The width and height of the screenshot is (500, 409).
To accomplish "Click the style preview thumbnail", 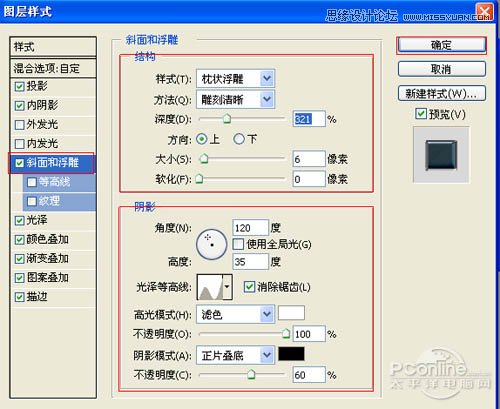I will (441, 155).
